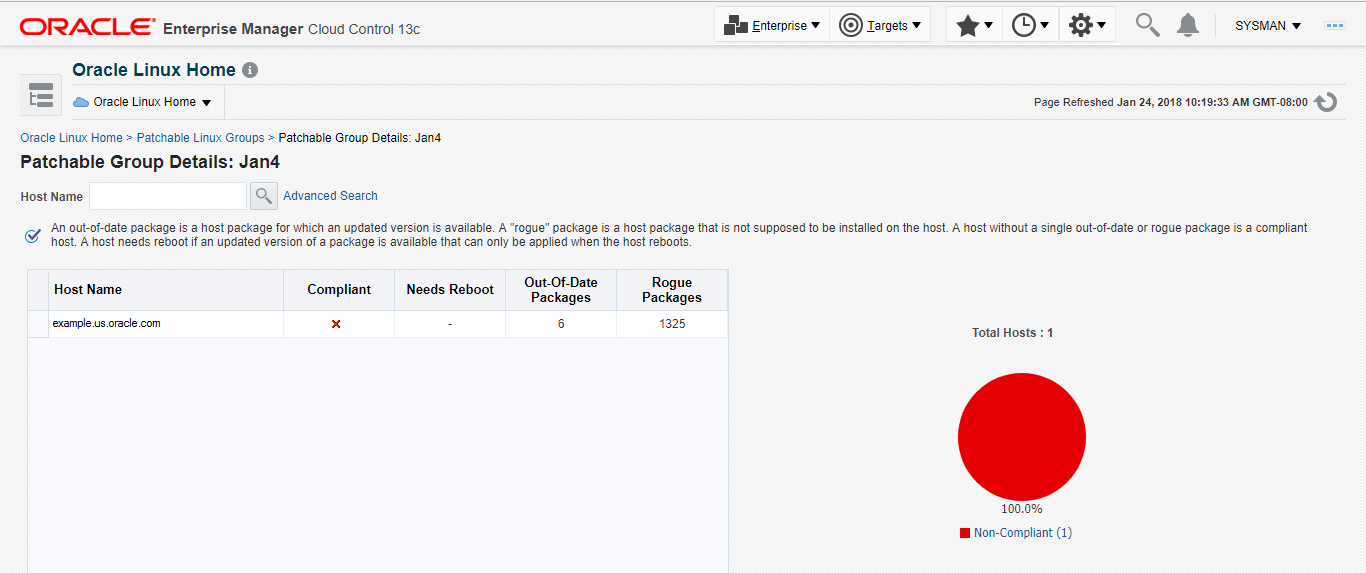The image size is (1366, 573).
Task: Click the global search magnifier icon
Action: click(x=1147, y=25)
